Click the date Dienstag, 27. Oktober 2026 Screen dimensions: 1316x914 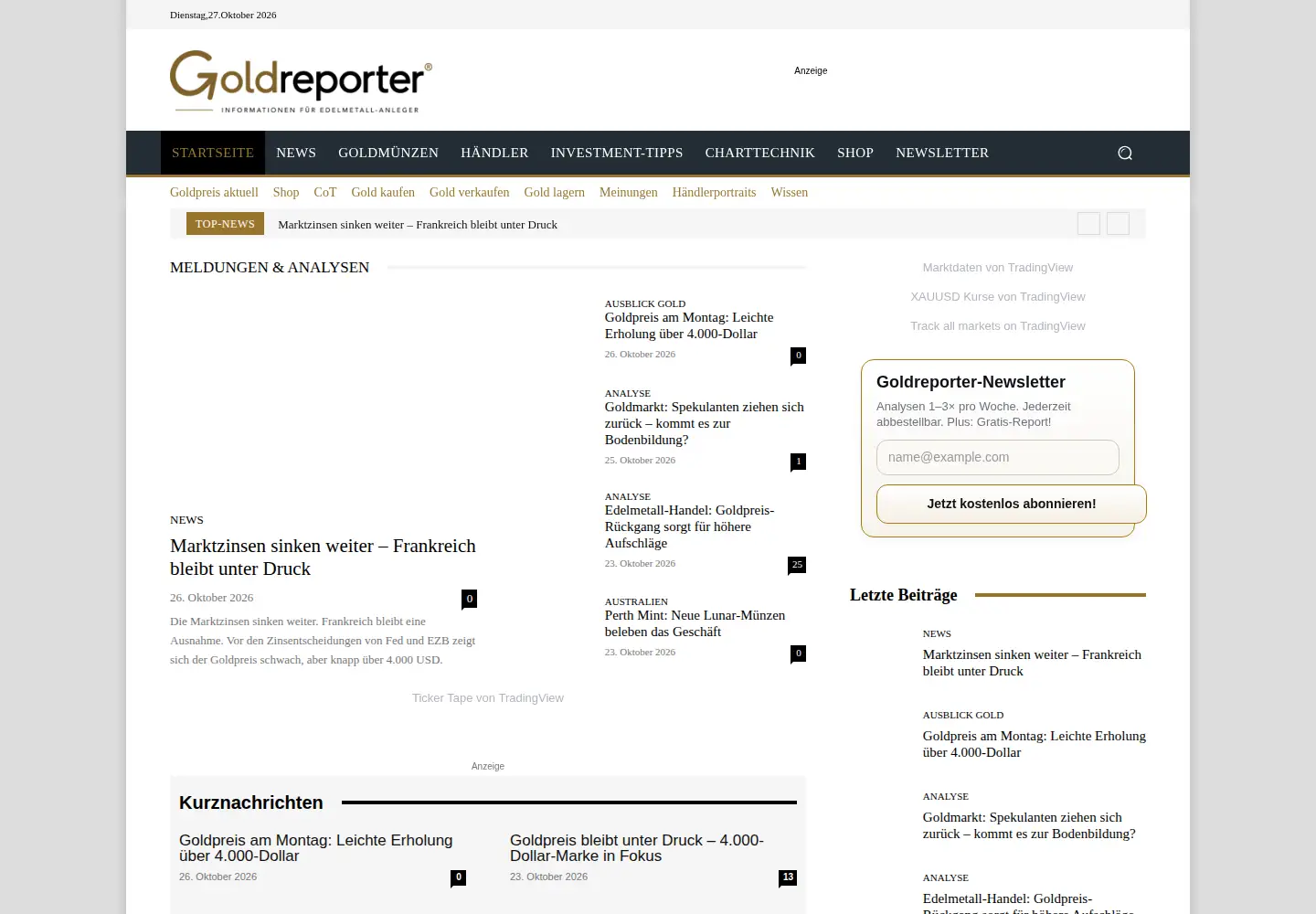[x=223, y=15]
